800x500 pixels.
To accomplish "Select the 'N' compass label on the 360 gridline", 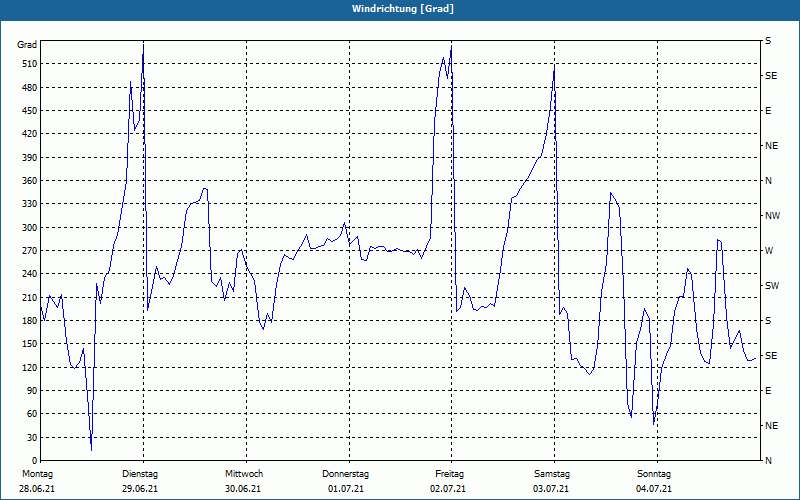I will tap(769, 181).
